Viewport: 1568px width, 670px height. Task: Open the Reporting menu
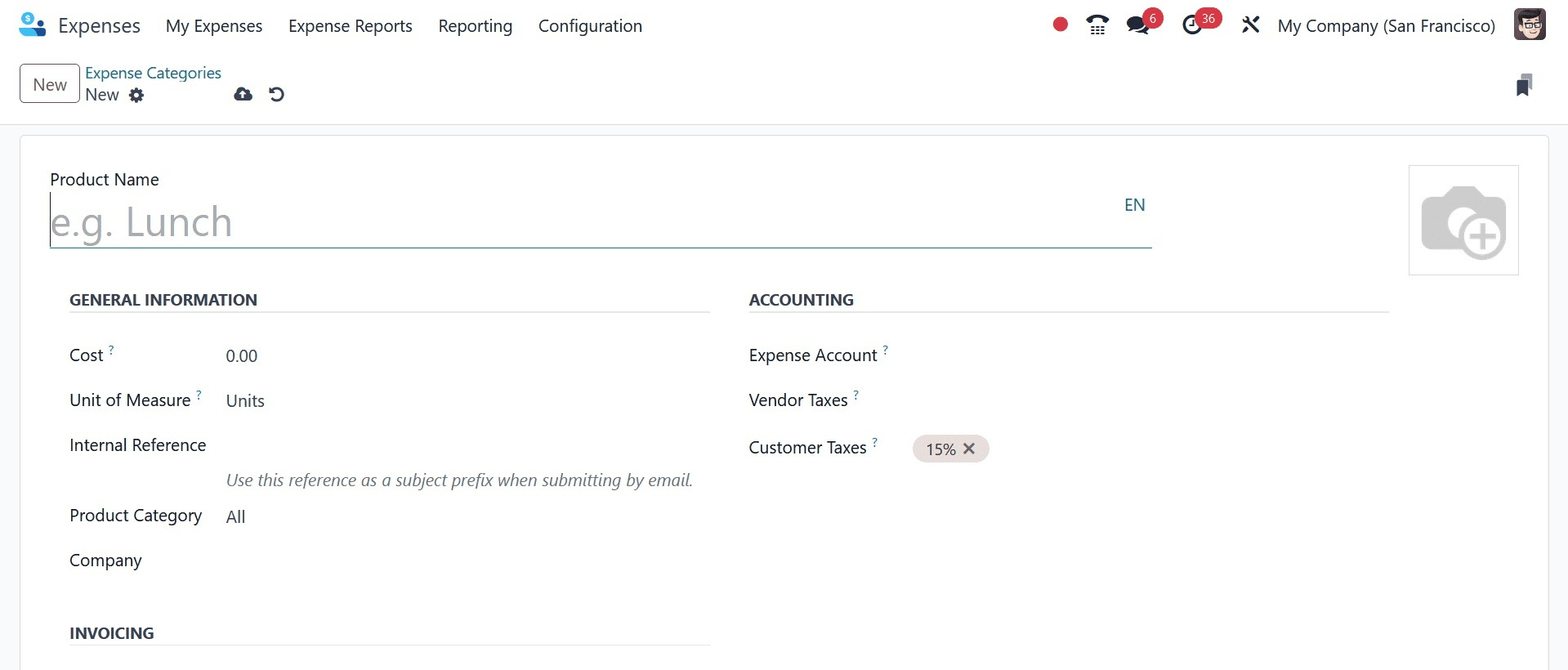coord(476,26)
